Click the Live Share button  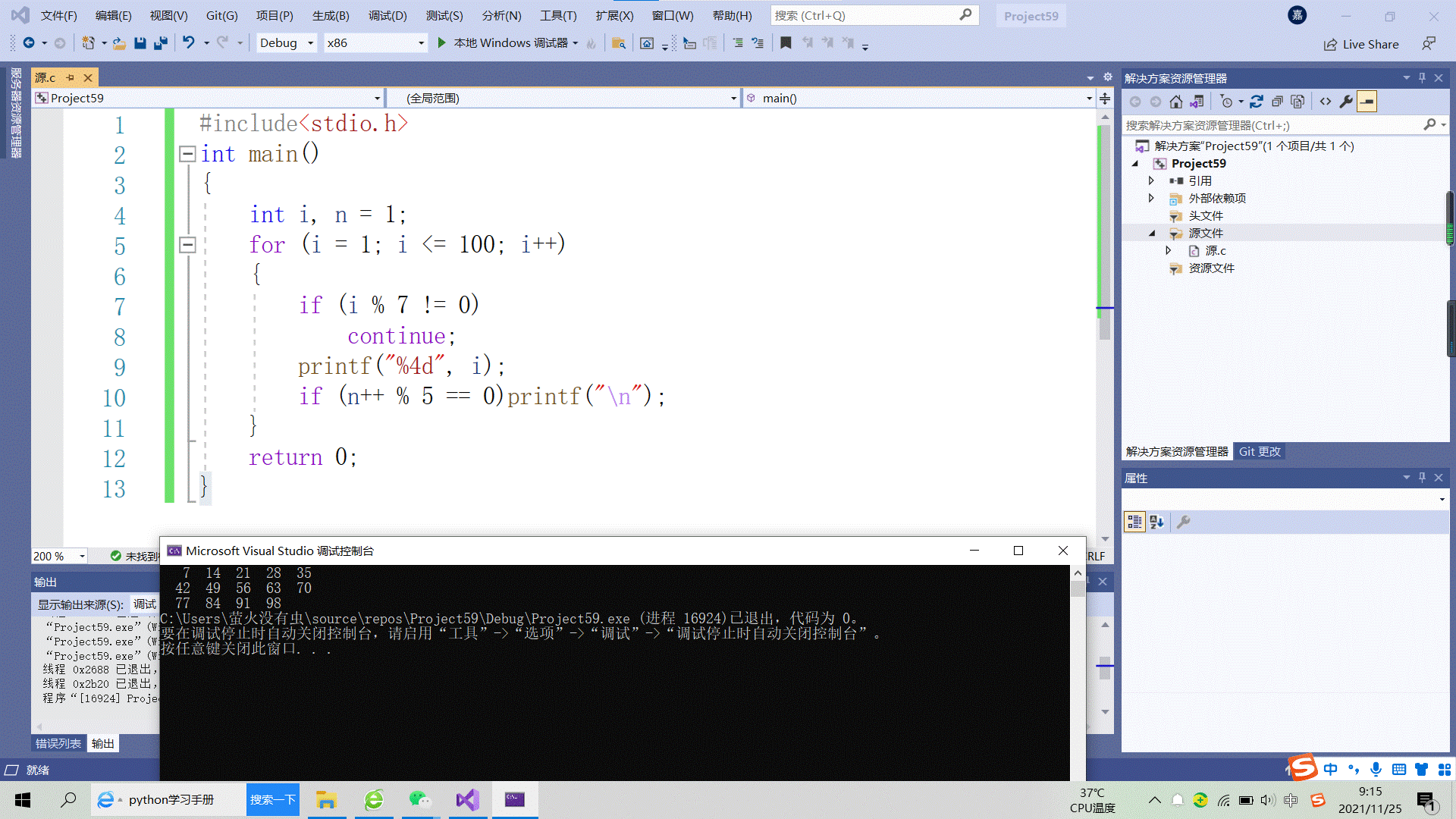tap(1361, 44)
